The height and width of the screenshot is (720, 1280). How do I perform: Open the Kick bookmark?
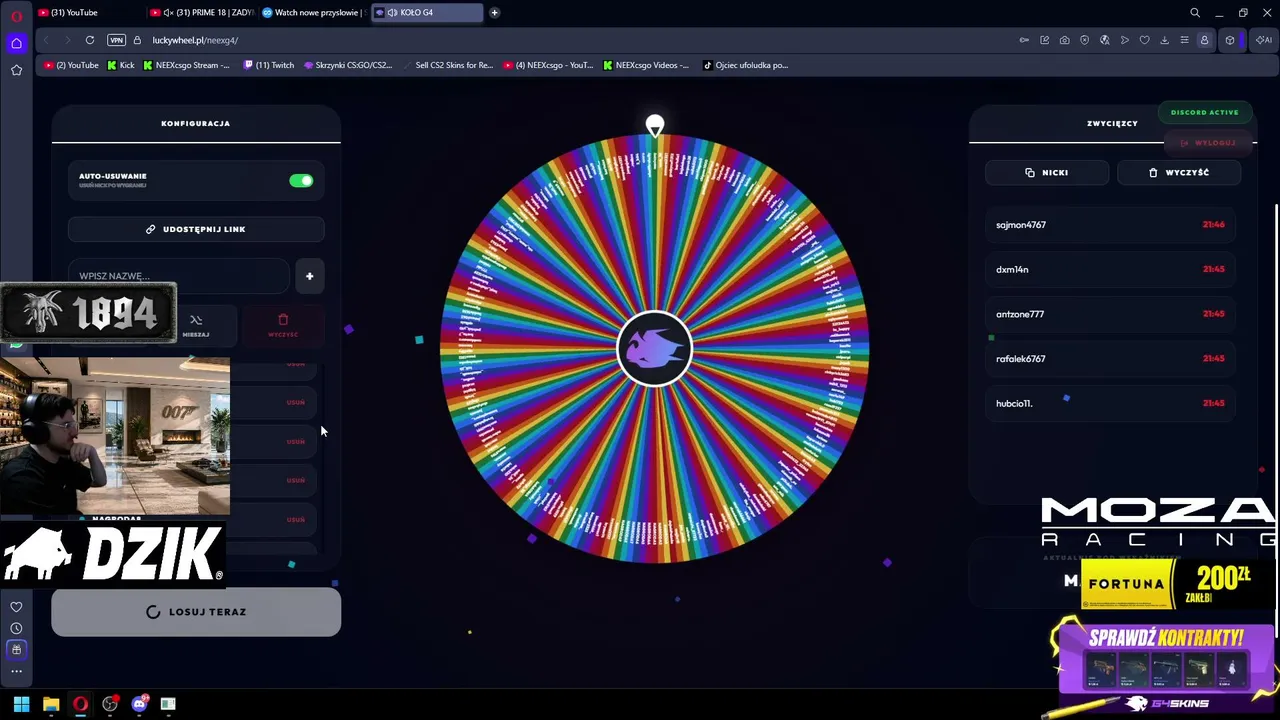121,65
